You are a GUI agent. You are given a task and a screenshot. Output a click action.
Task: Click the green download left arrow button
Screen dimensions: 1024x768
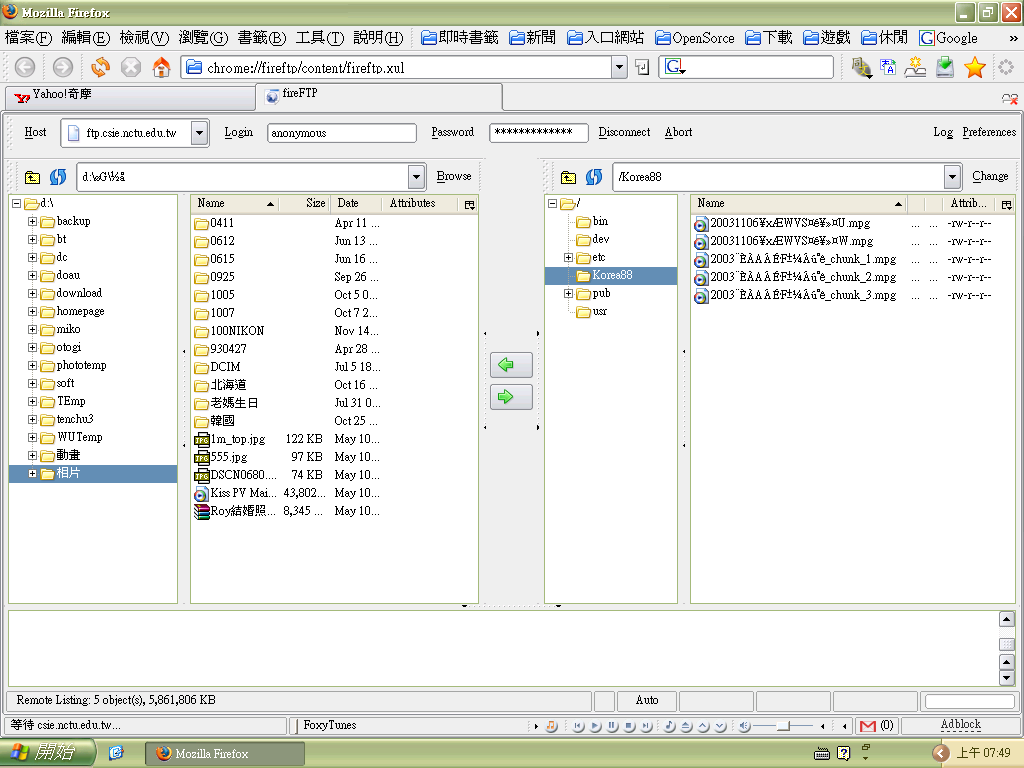click(511, 365)
